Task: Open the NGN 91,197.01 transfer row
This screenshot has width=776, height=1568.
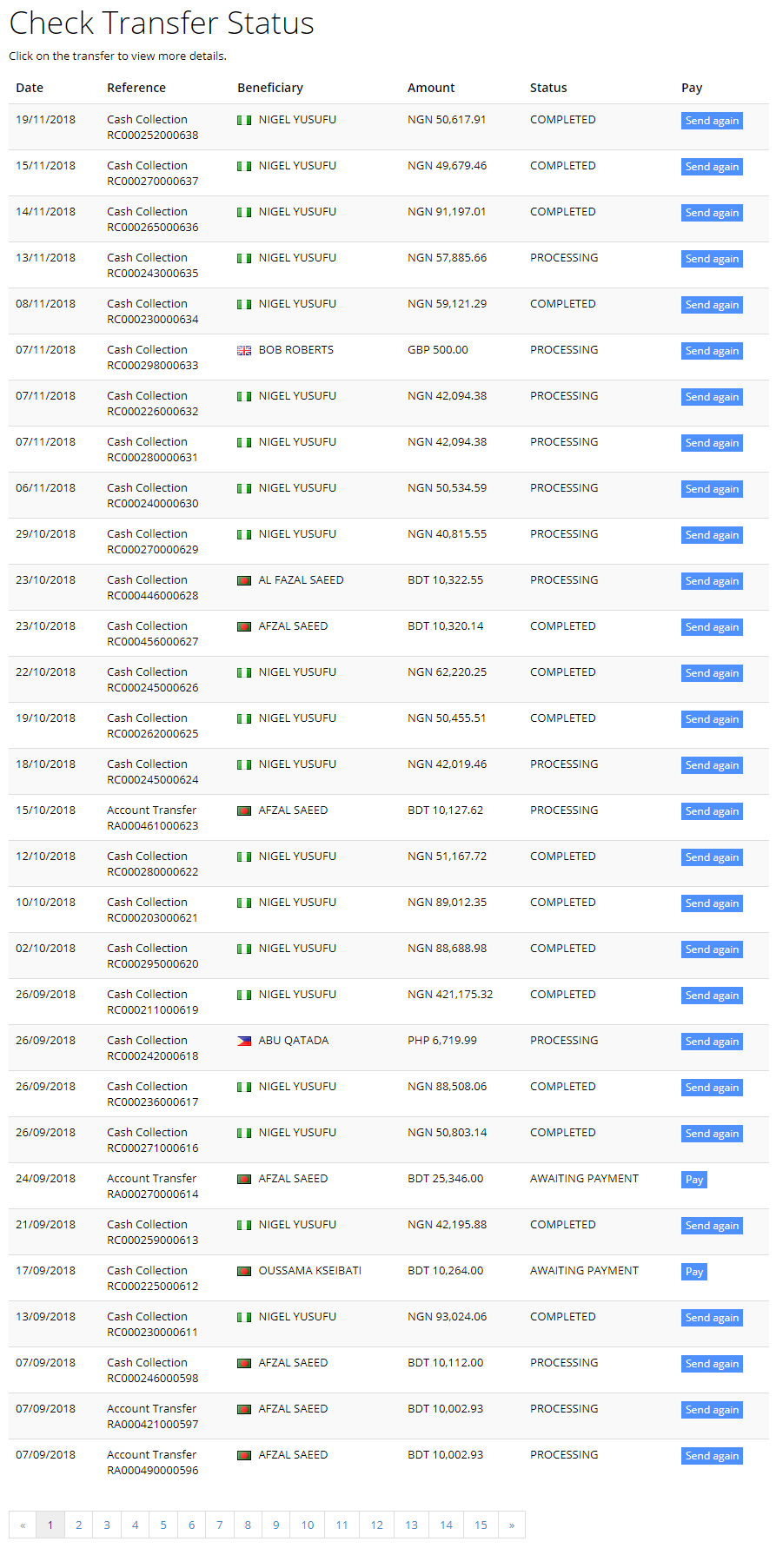Action: 388,219
